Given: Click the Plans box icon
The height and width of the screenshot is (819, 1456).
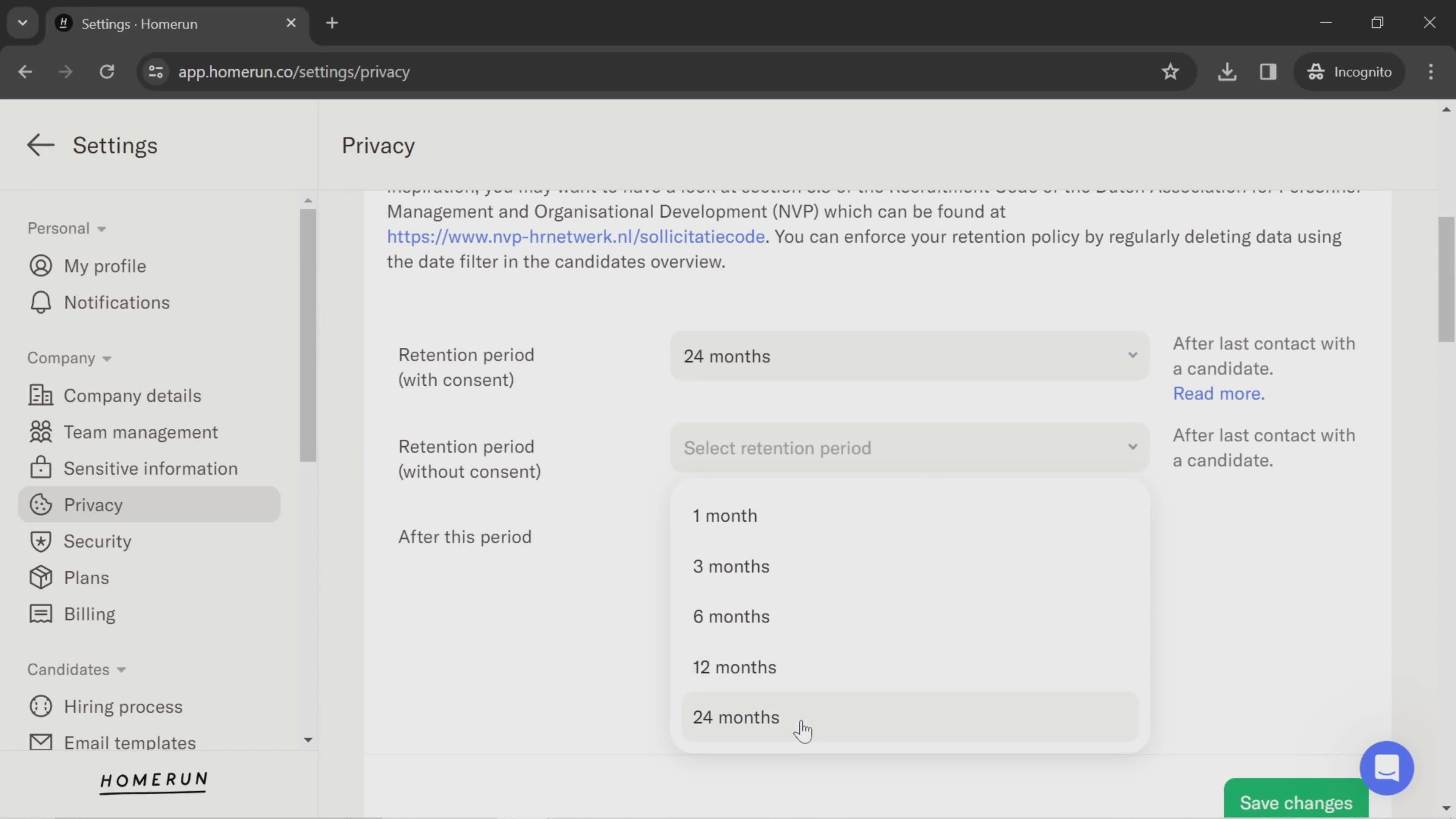Looking at the screenshot, I should (x=41, y=577).
